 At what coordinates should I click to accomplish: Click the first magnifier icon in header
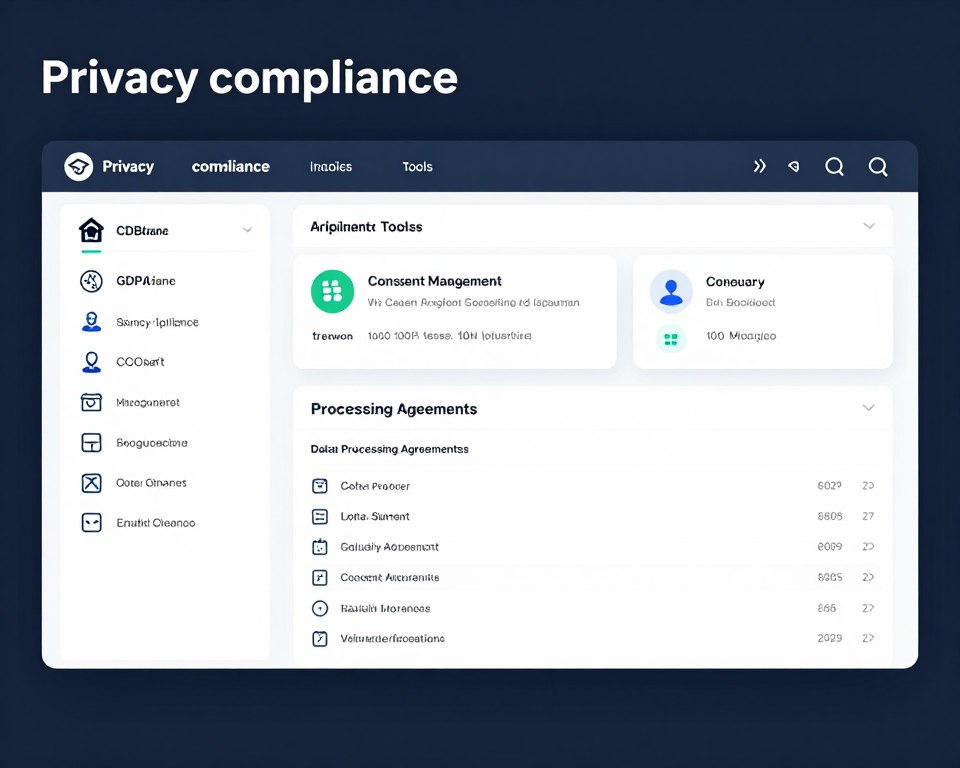834,167
